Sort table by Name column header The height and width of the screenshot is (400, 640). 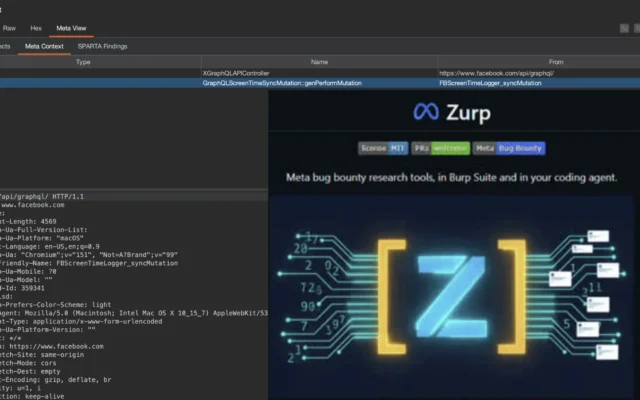point(319,62)
